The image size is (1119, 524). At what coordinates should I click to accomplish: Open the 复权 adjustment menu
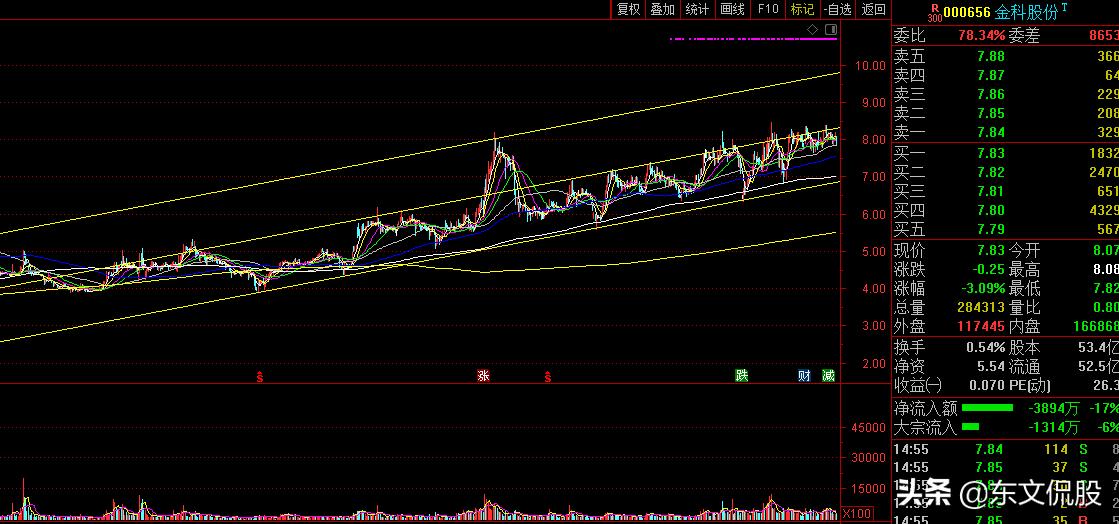pyautogui.click(x=628, y=9)
